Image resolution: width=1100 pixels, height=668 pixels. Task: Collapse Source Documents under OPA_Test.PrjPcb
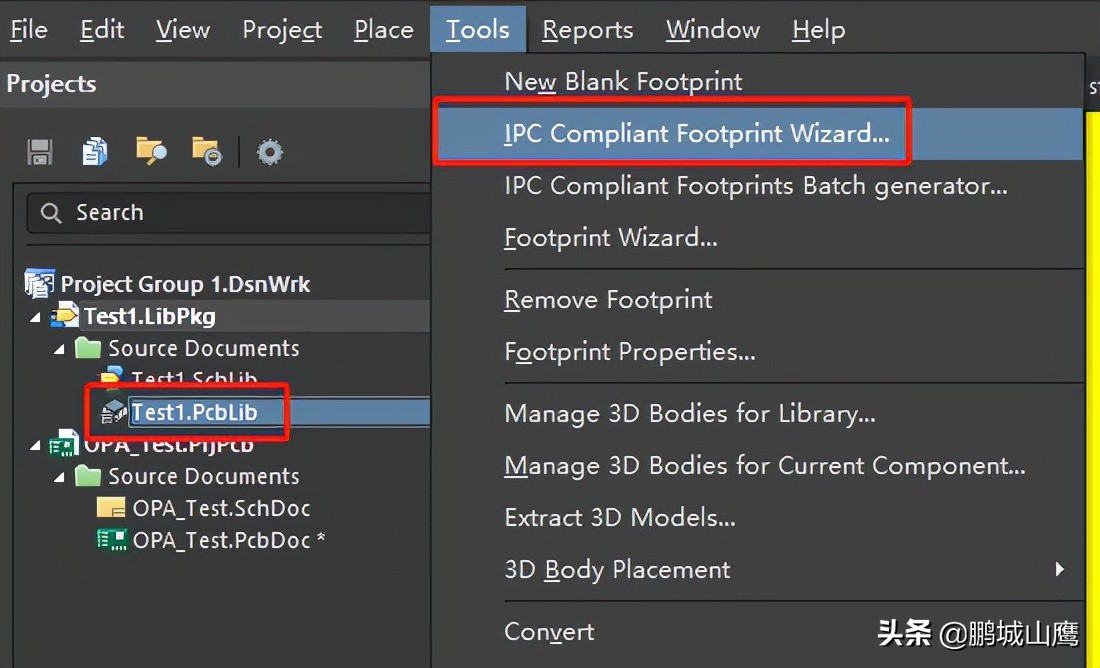tap(60, 478)
